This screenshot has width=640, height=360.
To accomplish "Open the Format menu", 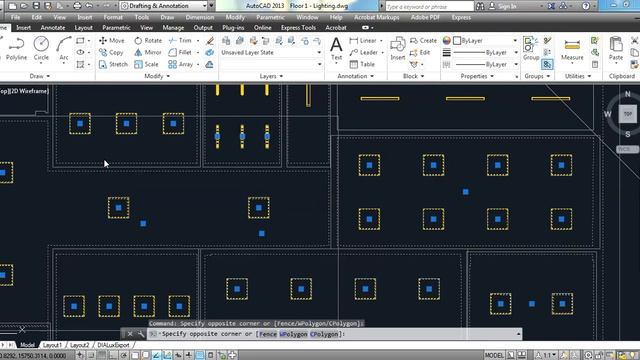I will click(x=113, y=18).
